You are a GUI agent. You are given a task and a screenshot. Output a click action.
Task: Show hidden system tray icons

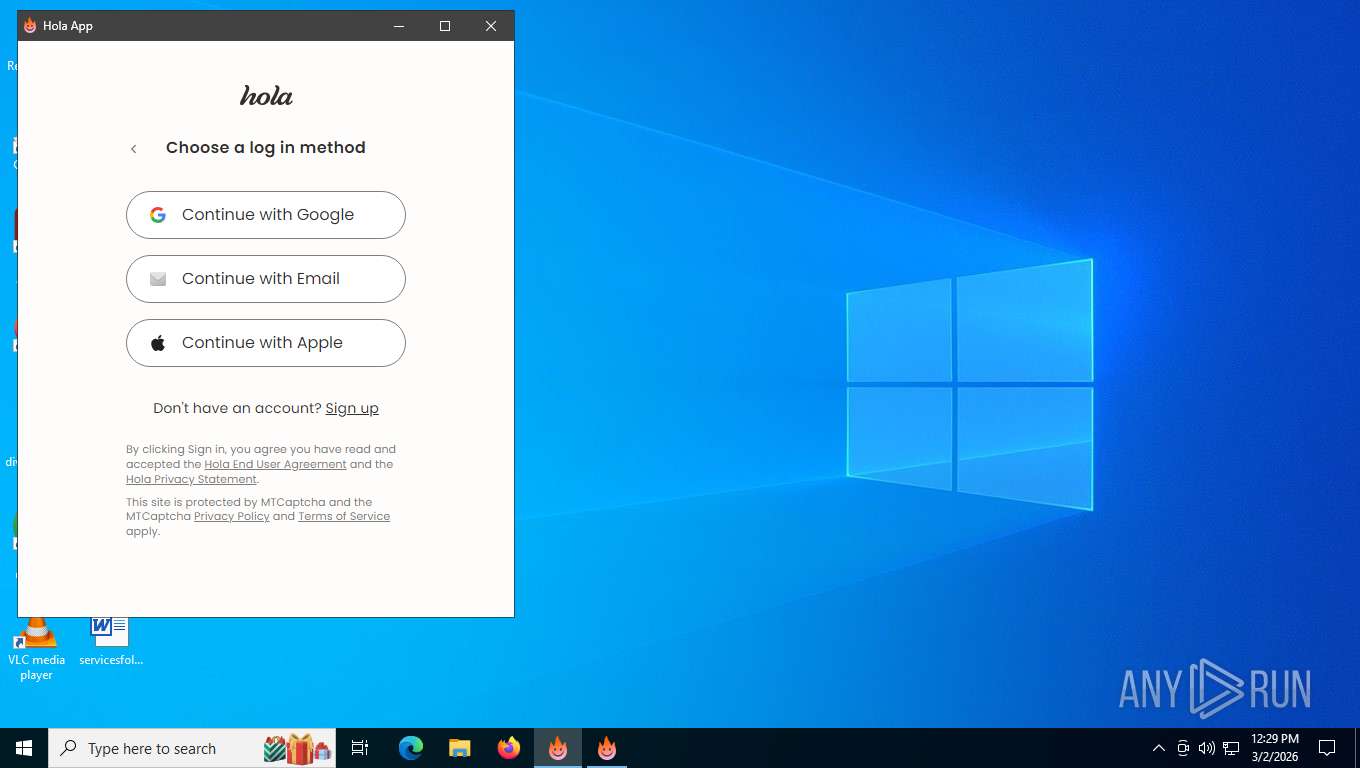(x=1159, y=748)
